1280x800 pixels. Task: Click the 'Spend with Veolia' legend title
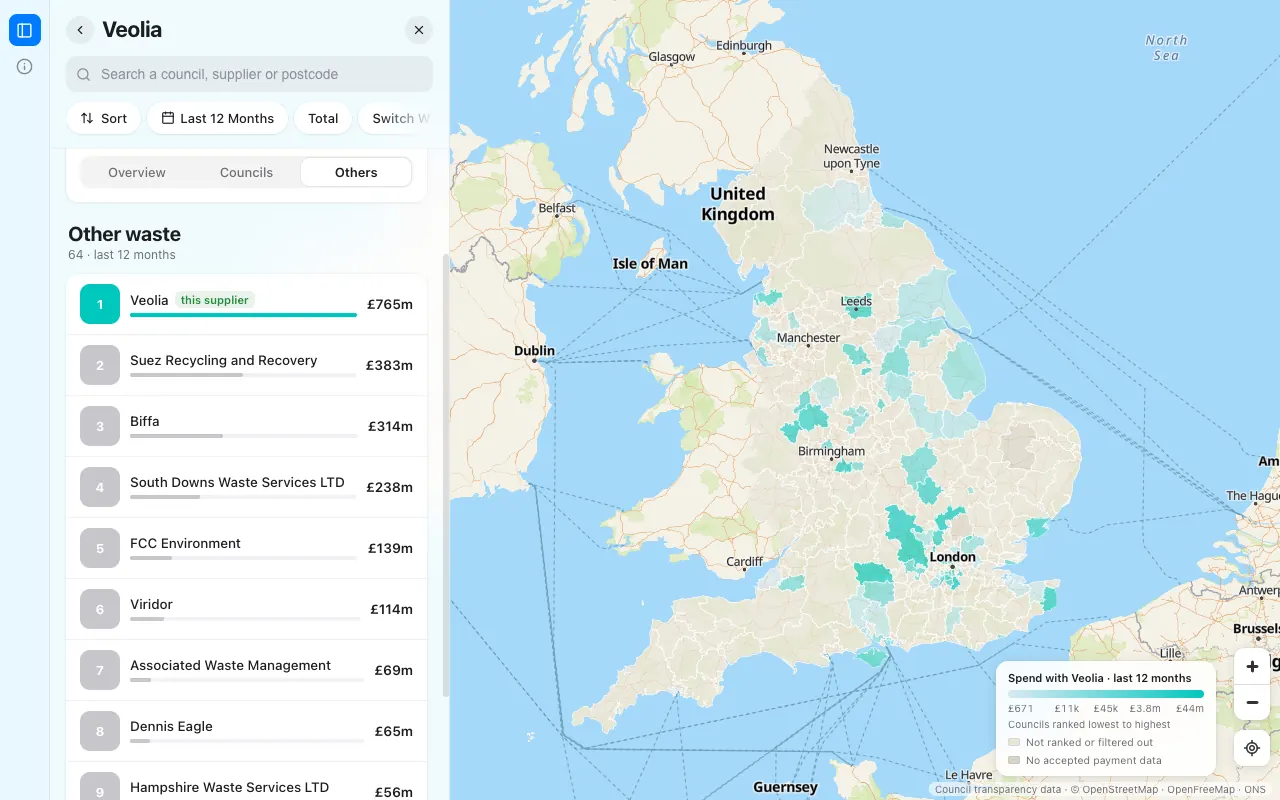tap(1100, 678)
